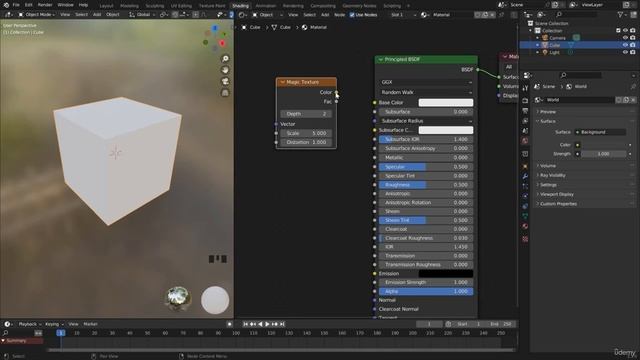Toggle viewport visibility eye for Light

[x=625, y=52]
